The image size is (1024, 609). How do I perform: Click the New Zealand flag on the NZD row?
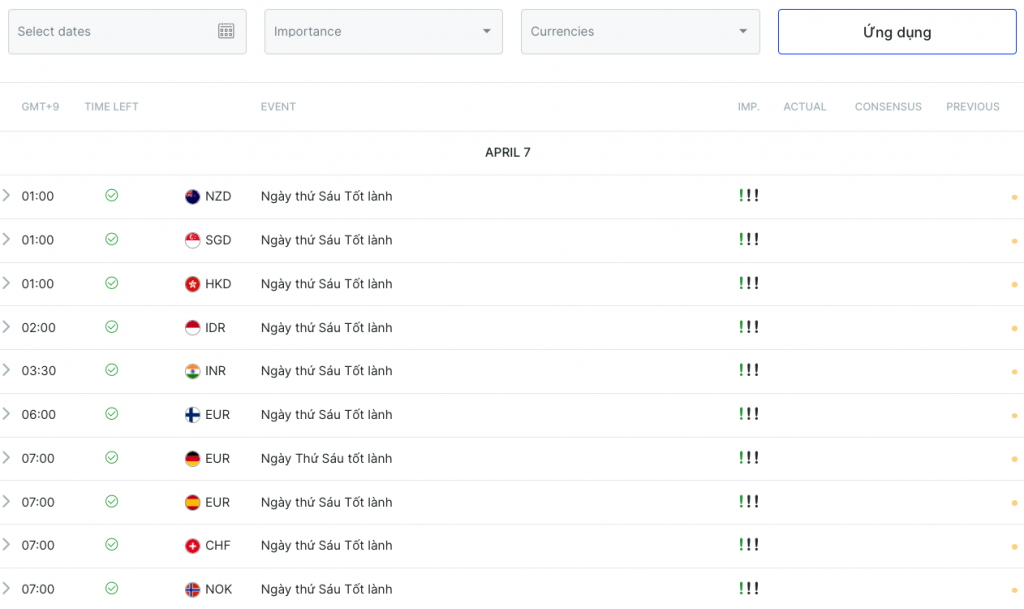pyautogui.click(x=190, y=196)
